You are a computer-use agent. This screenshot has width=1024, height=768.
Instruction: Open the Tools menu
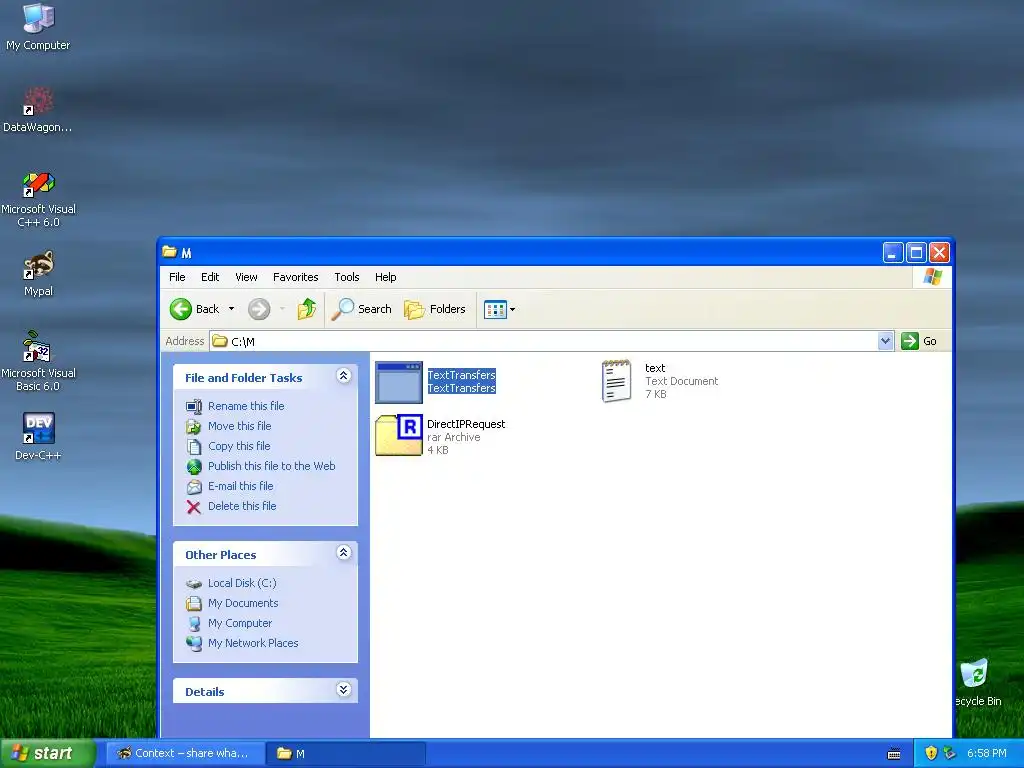tap(347, 277)
